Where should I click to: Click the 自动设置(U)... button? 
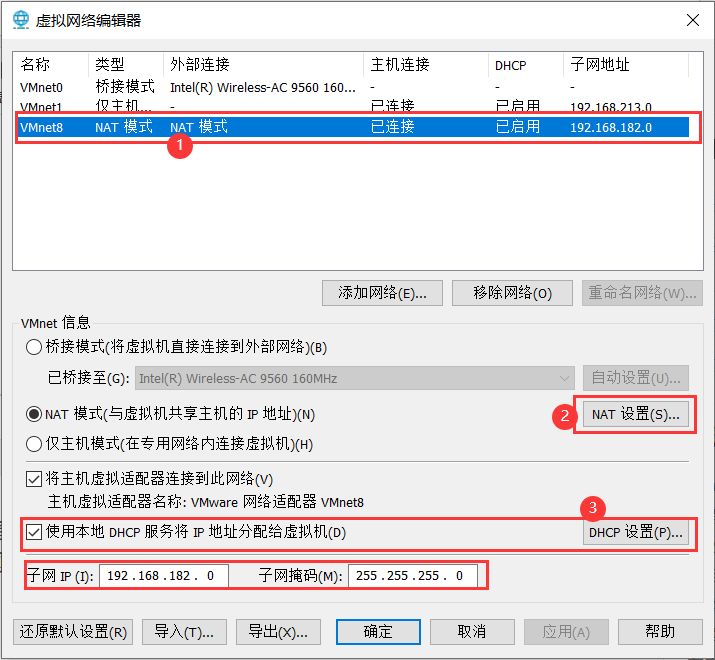point(636,378)
